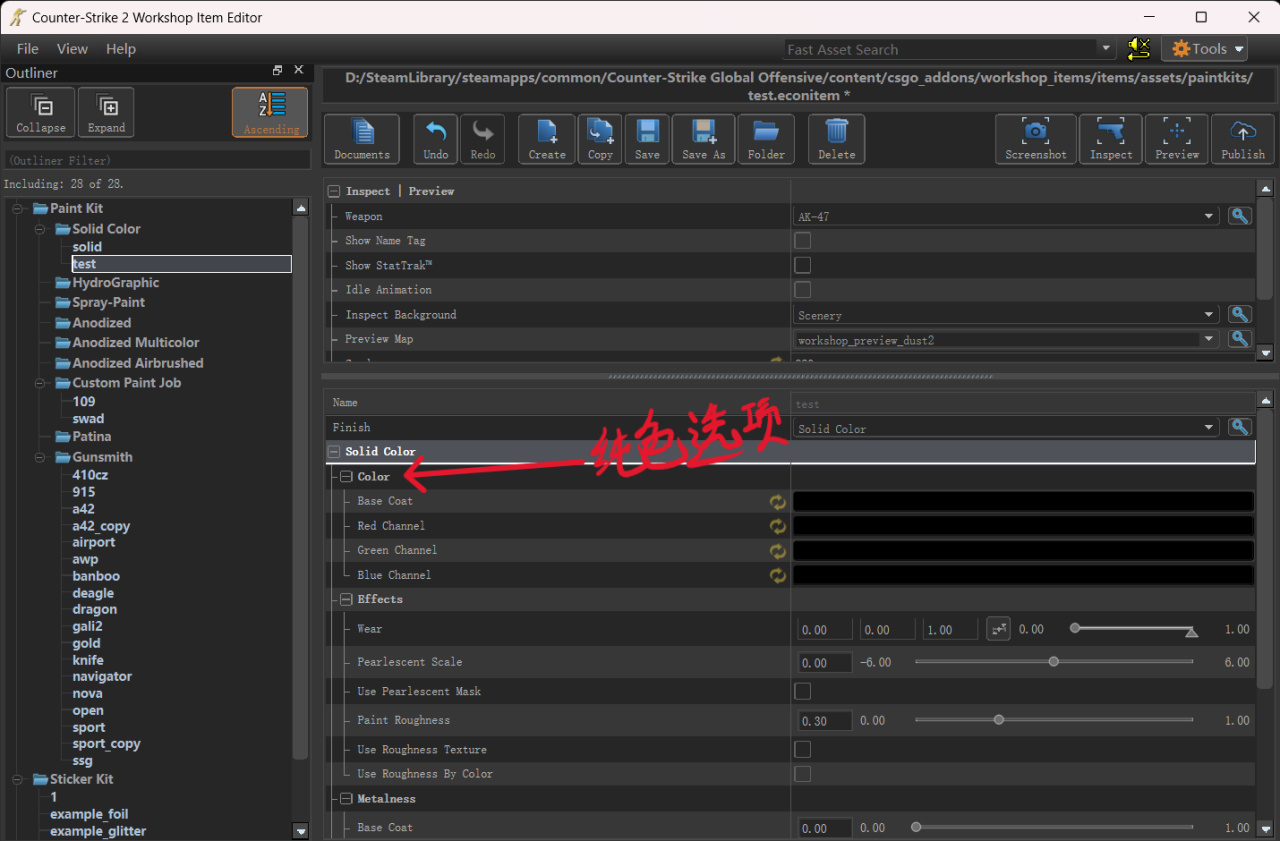Open the Base Coat color swatch
Viewport: 1280px width, 841px height.
click(x=1024, y=502)
